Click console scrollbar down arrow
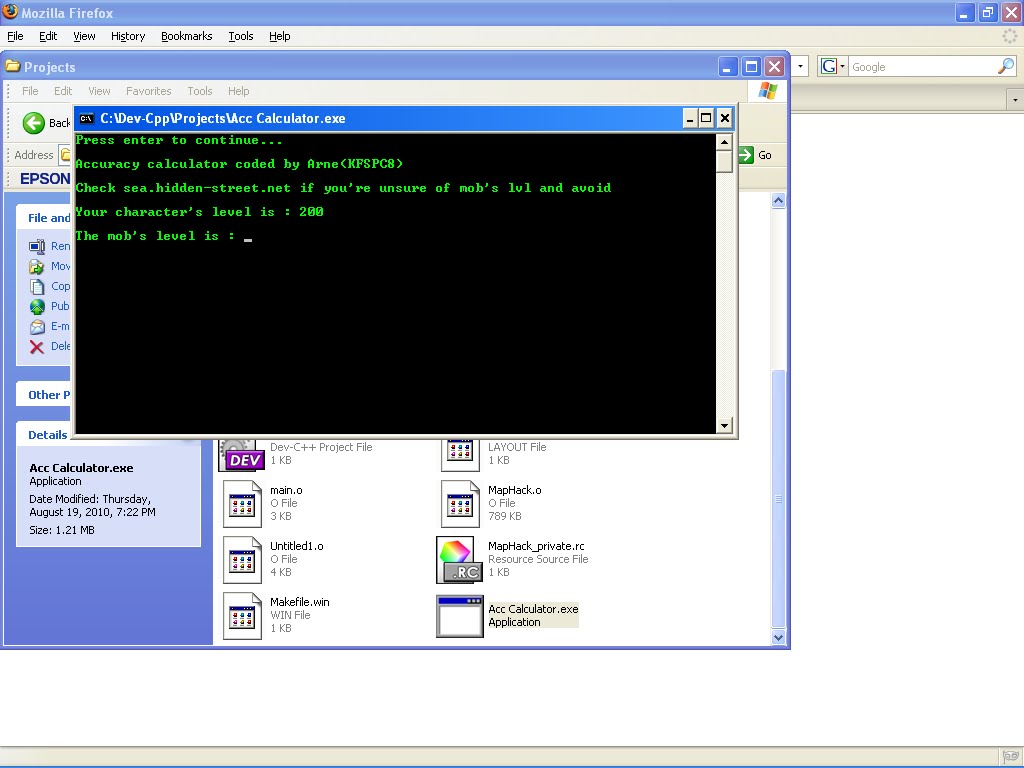Image resolution: width=1024 pixels, height=768 pixels. pos(724,426)
